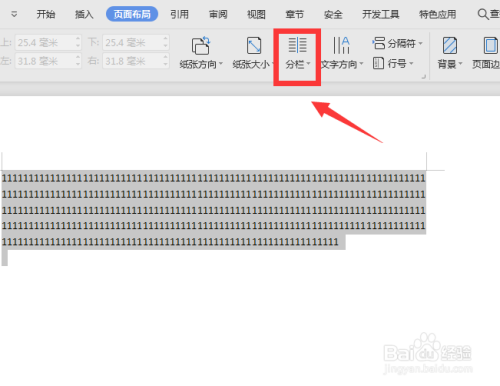Click the 纸张大小 paper size icon

point(254,45)
